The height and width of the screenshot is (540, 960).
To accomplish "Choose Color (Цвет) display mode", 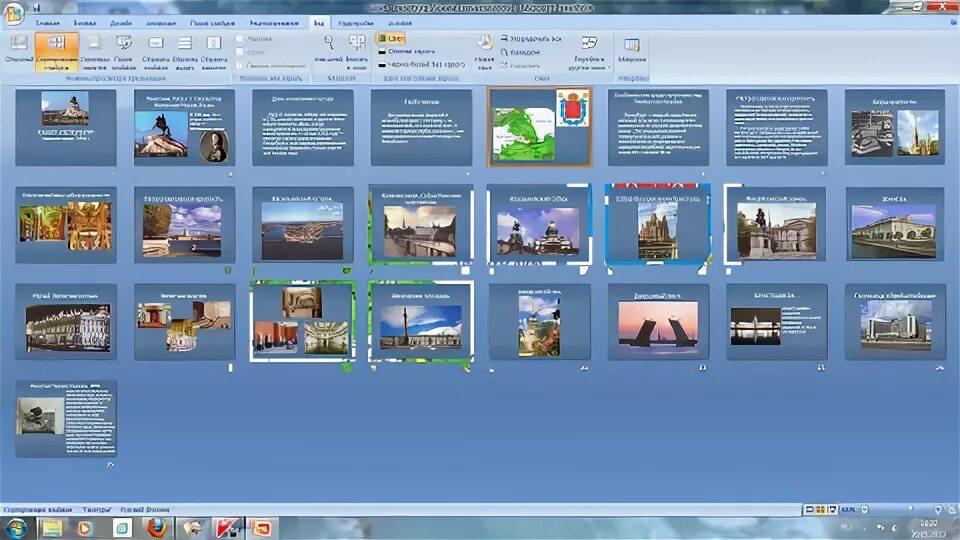I will 391,39.
